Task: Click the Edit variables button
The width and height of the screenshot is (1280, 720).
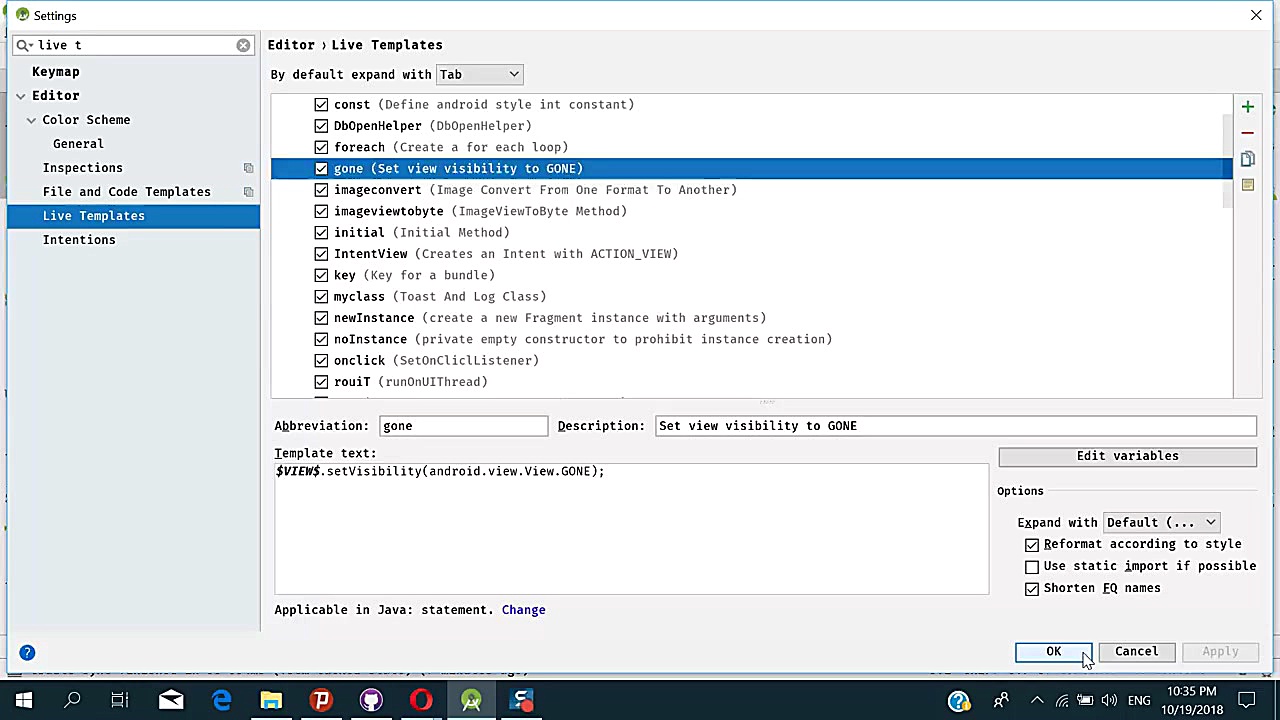Action: coord(1127,456)
